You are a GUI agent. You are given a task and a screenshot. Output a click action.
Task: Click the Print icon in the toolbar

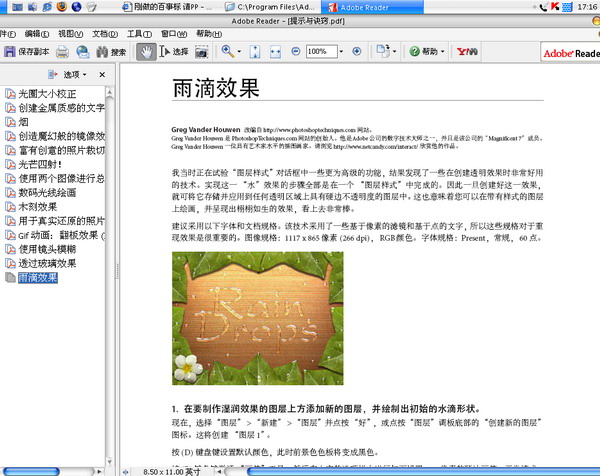(x=62, y=52)
